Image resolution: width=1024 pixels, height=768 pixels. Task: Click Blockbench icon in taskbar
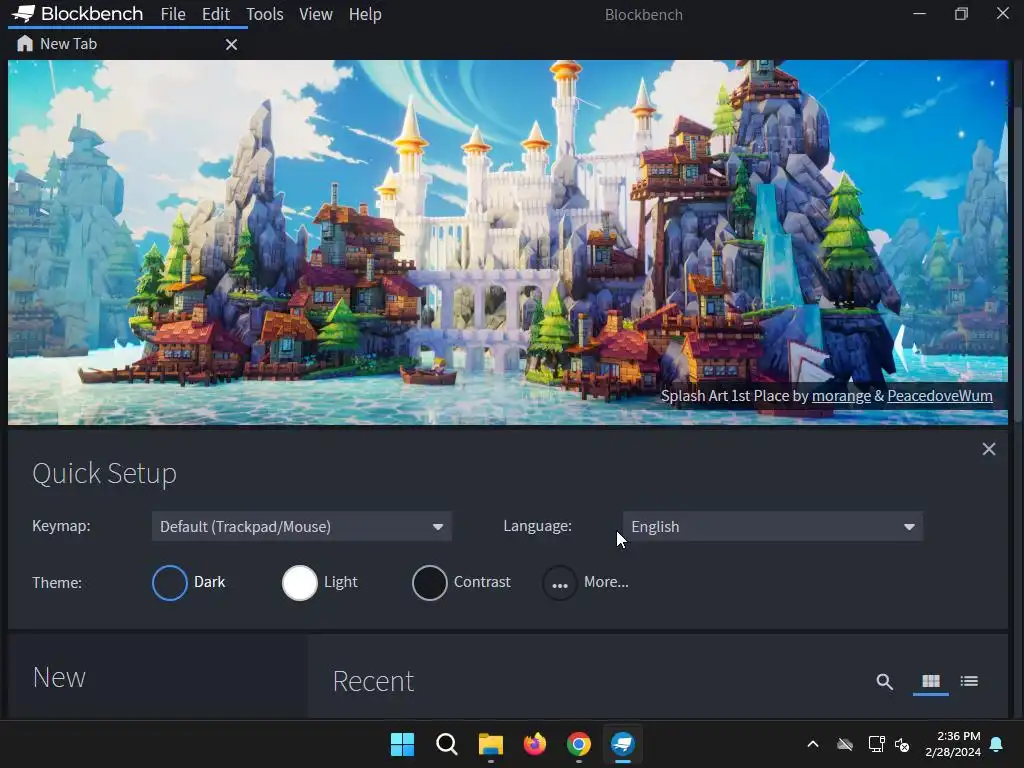623,744
